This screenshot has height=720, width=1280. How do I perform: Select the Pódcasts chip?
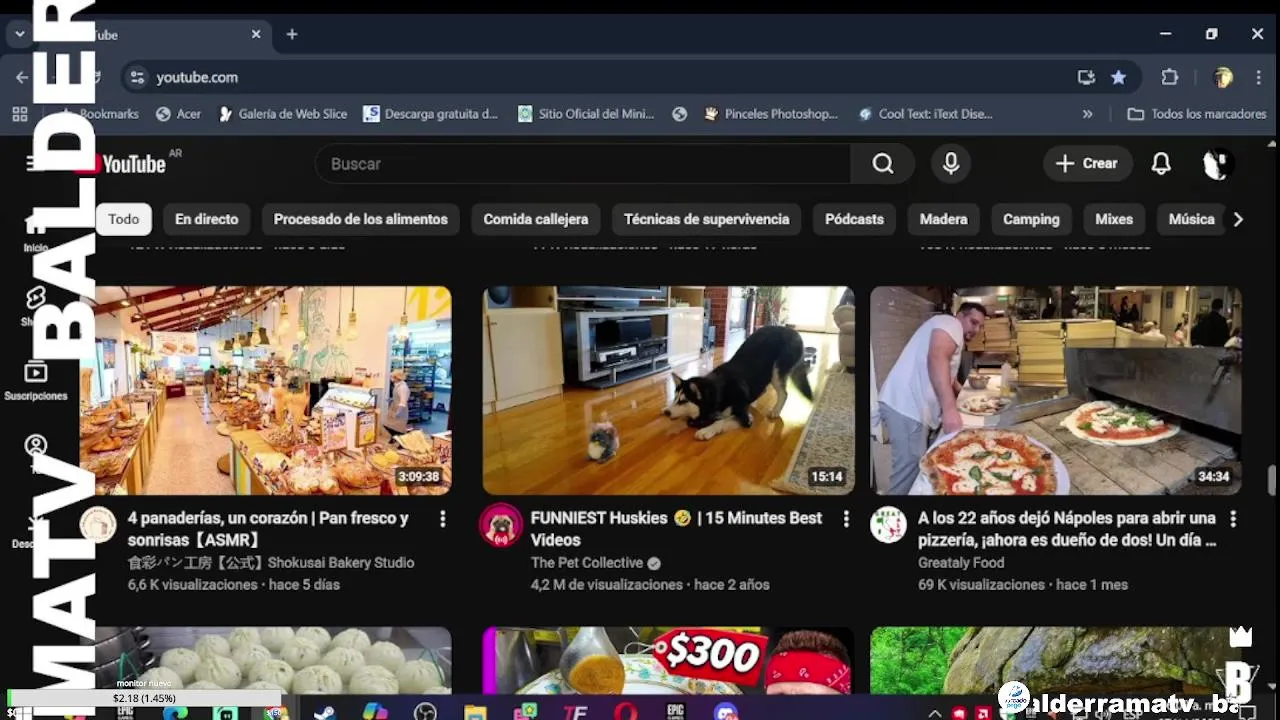coord(854,219)
